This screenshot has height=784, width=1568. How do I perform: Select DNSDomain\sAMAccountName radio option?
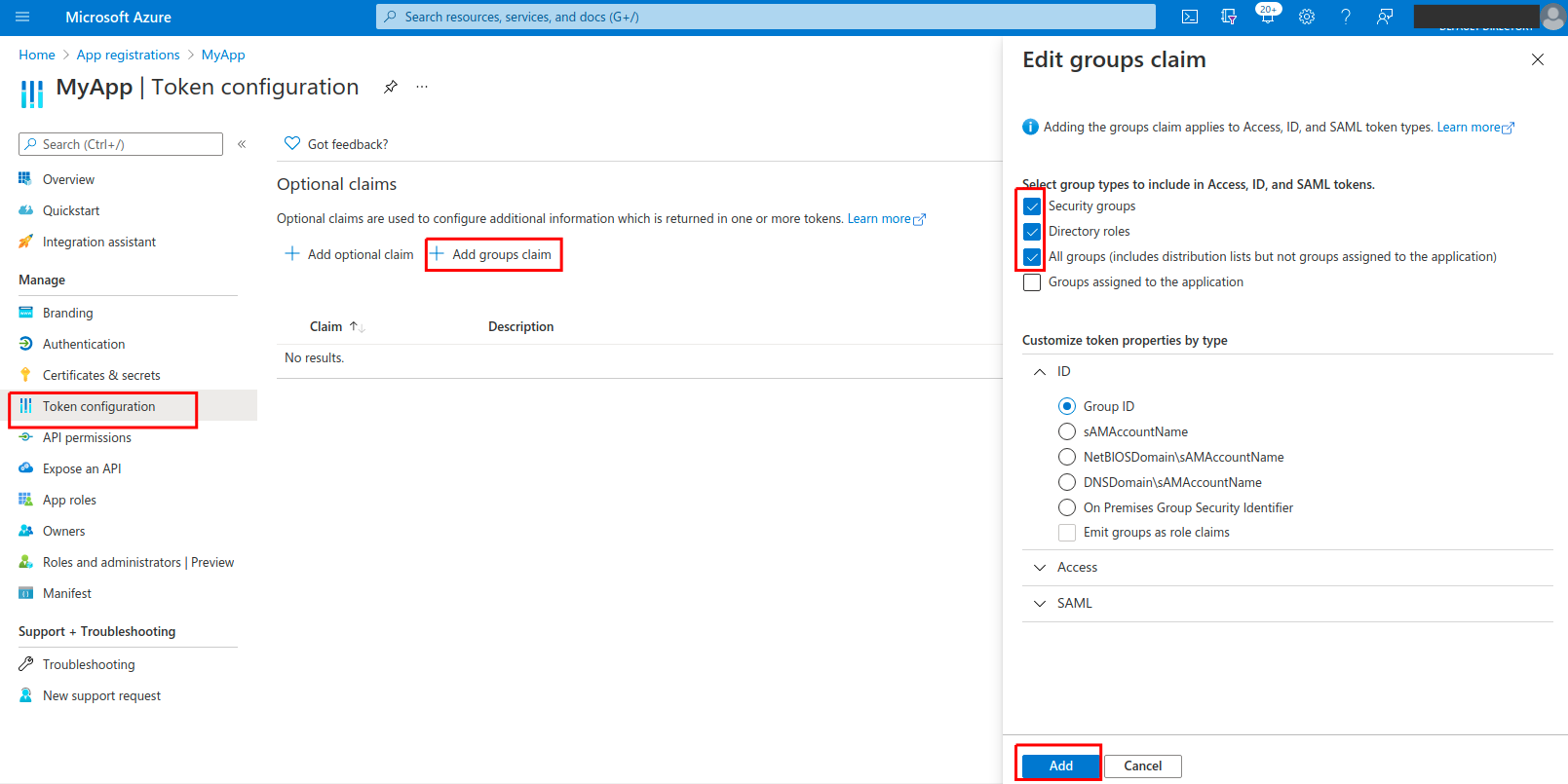coord(1067,482)
